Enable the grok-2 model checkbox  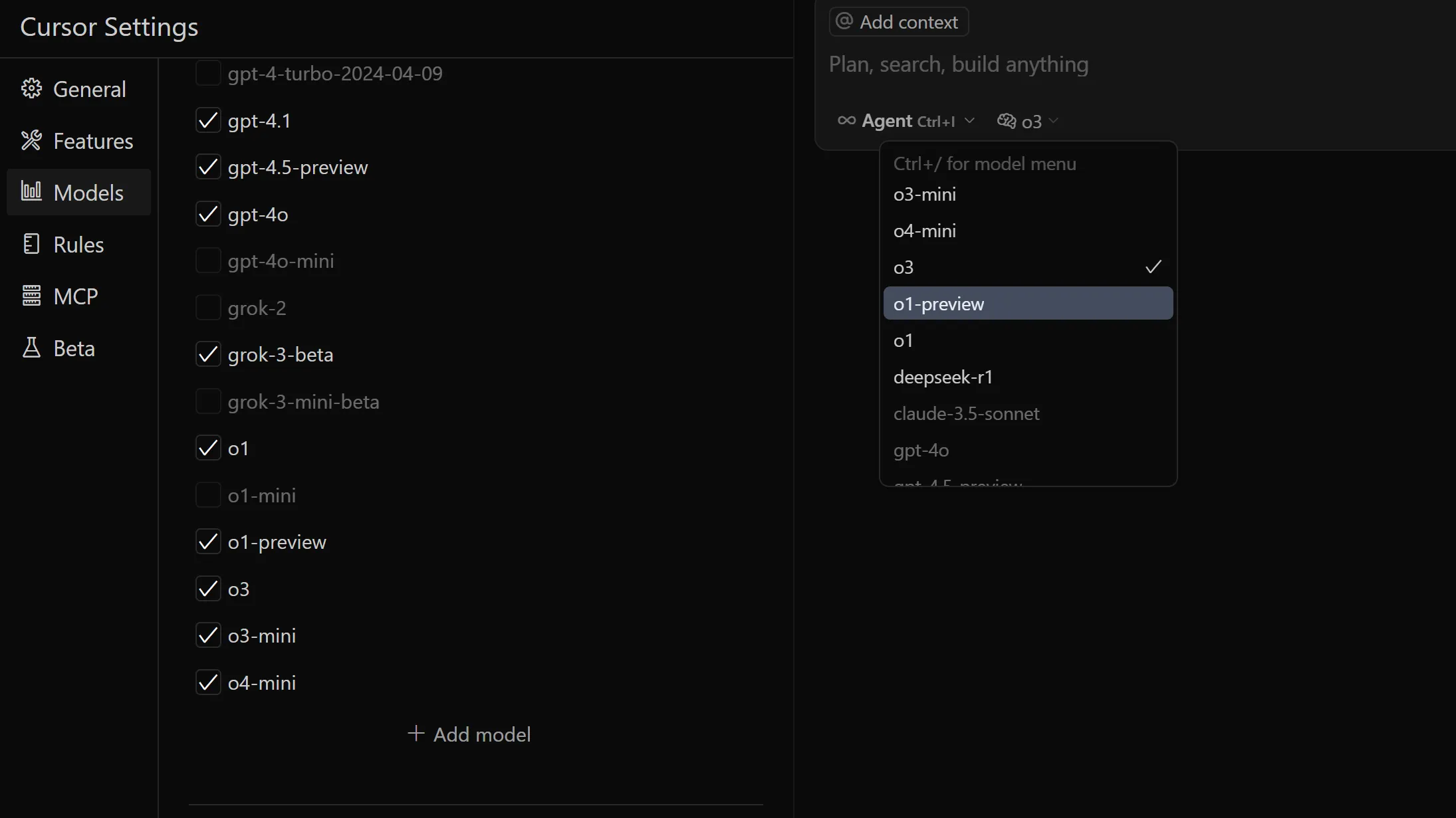(208, 308)
